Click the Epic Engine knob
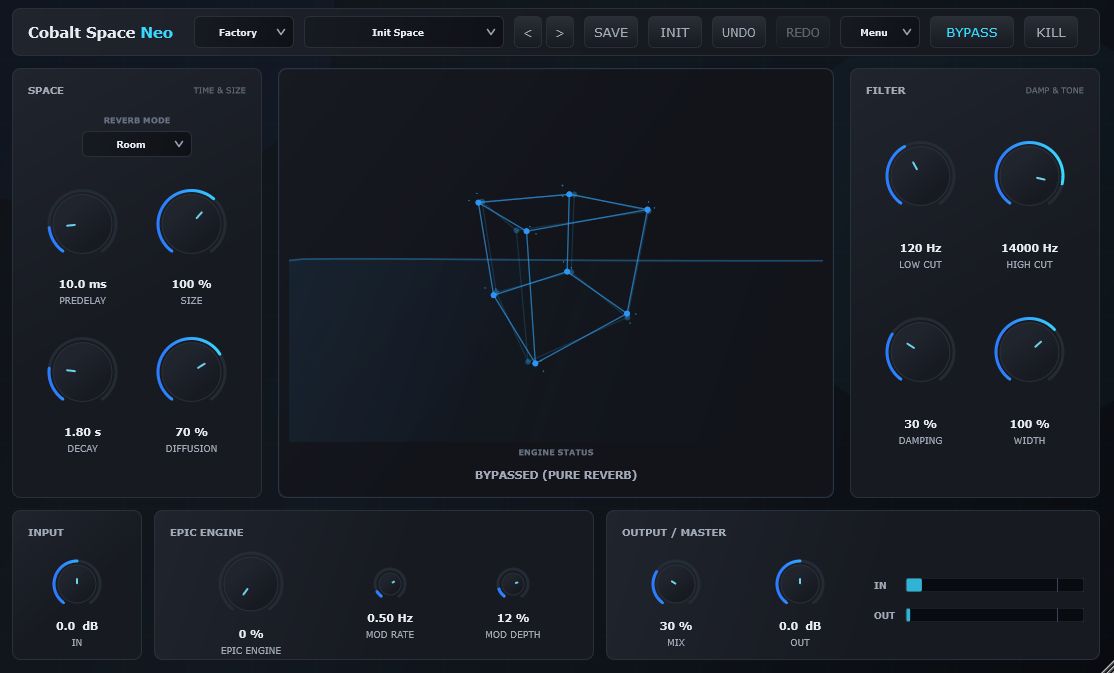The width and height of the screenshot is (1114, 673). click(251, 583)
